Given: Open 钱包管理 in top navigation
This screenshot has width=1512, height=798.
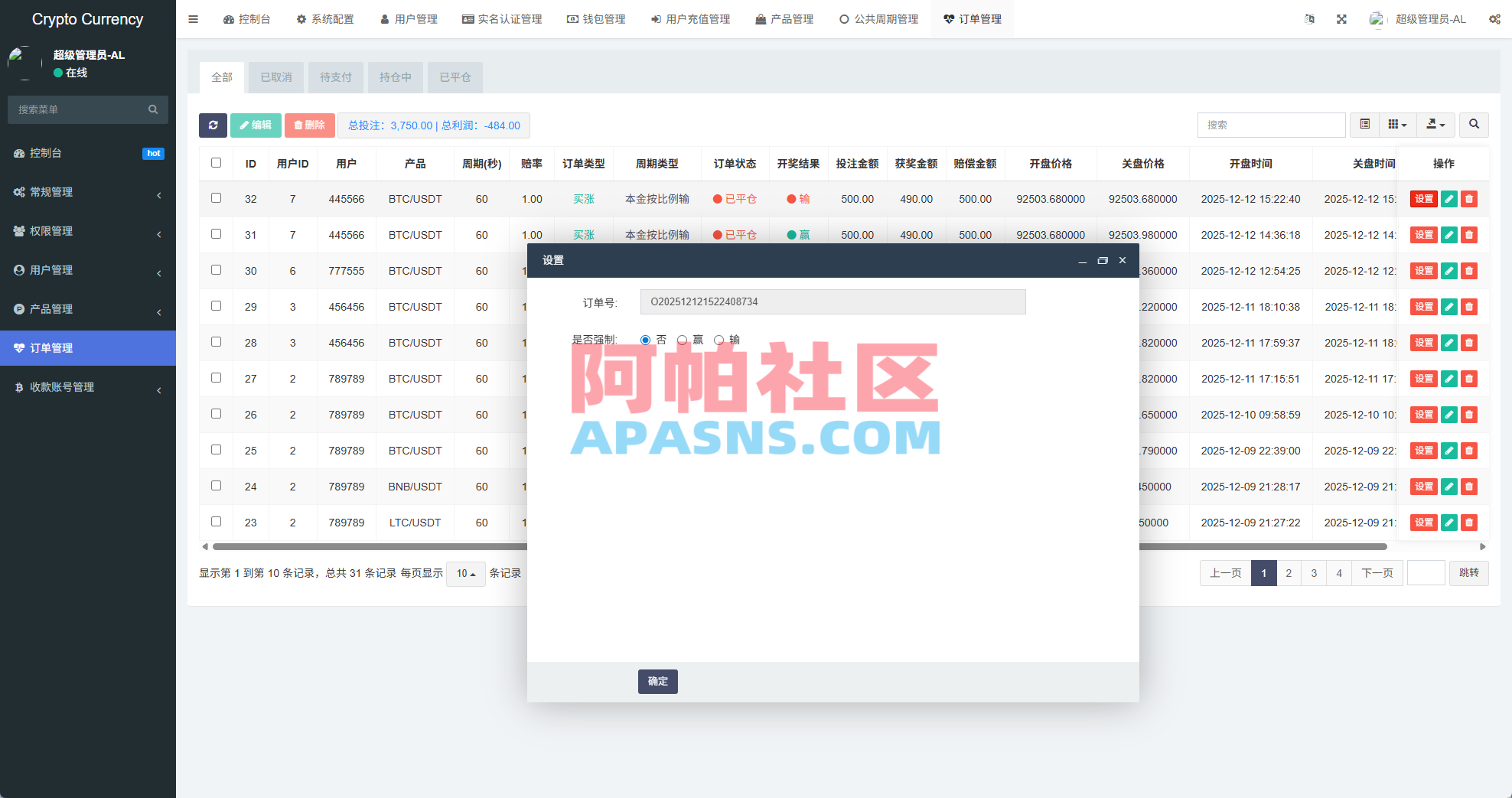Looking at the screenshot, I should pyautogui.click(x=596, y=19).
